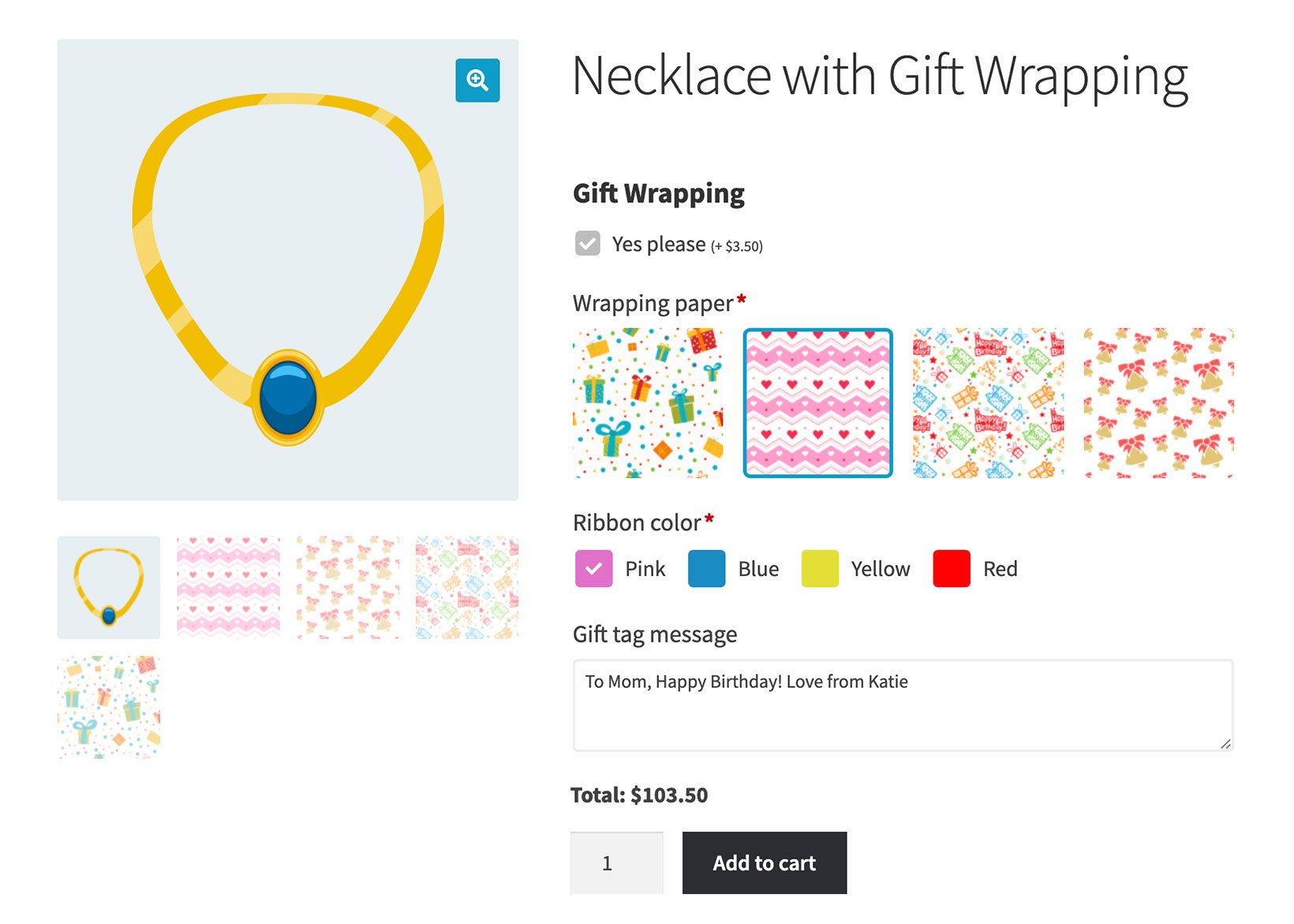Click the Total price display
Viewport: 1294px width, 924px height.
(x=639, y=795)
